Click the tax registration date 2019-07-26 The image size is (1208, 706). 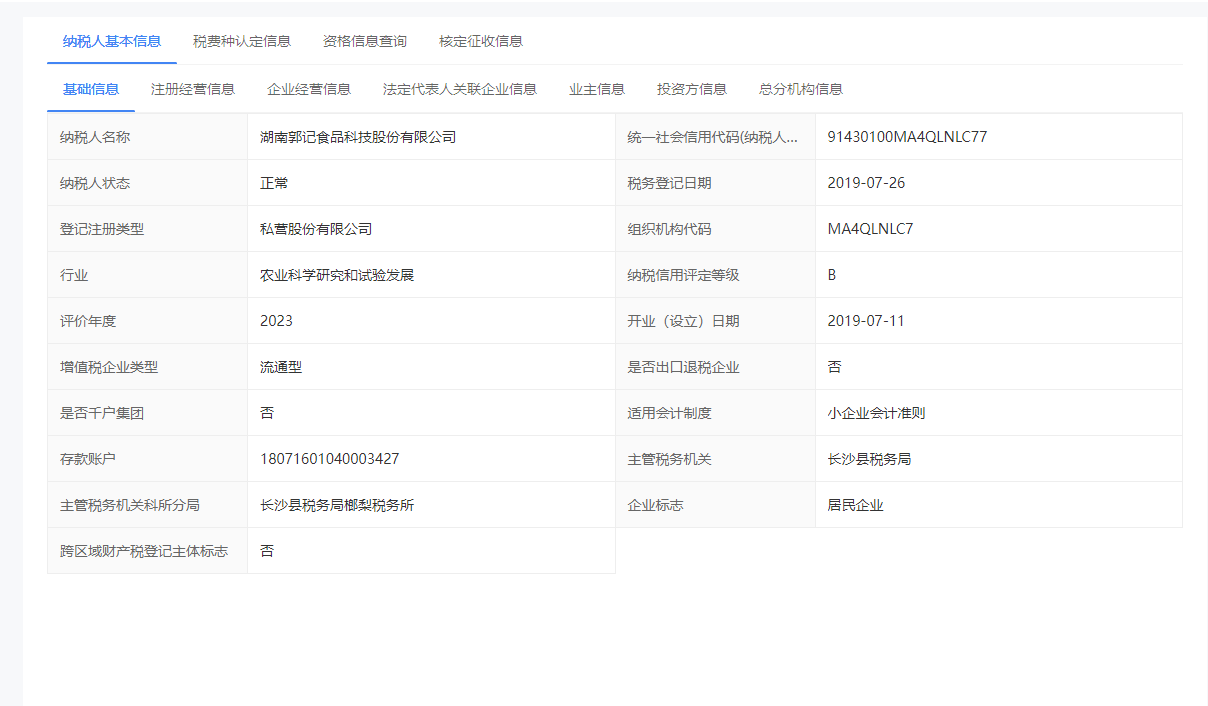(866, 183)
